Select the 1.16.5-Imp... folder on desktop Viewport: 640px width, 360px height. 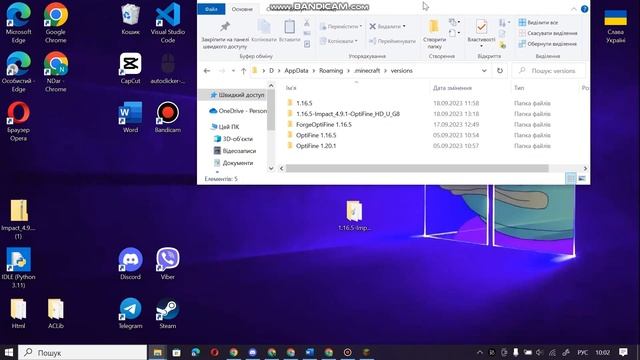354,216
